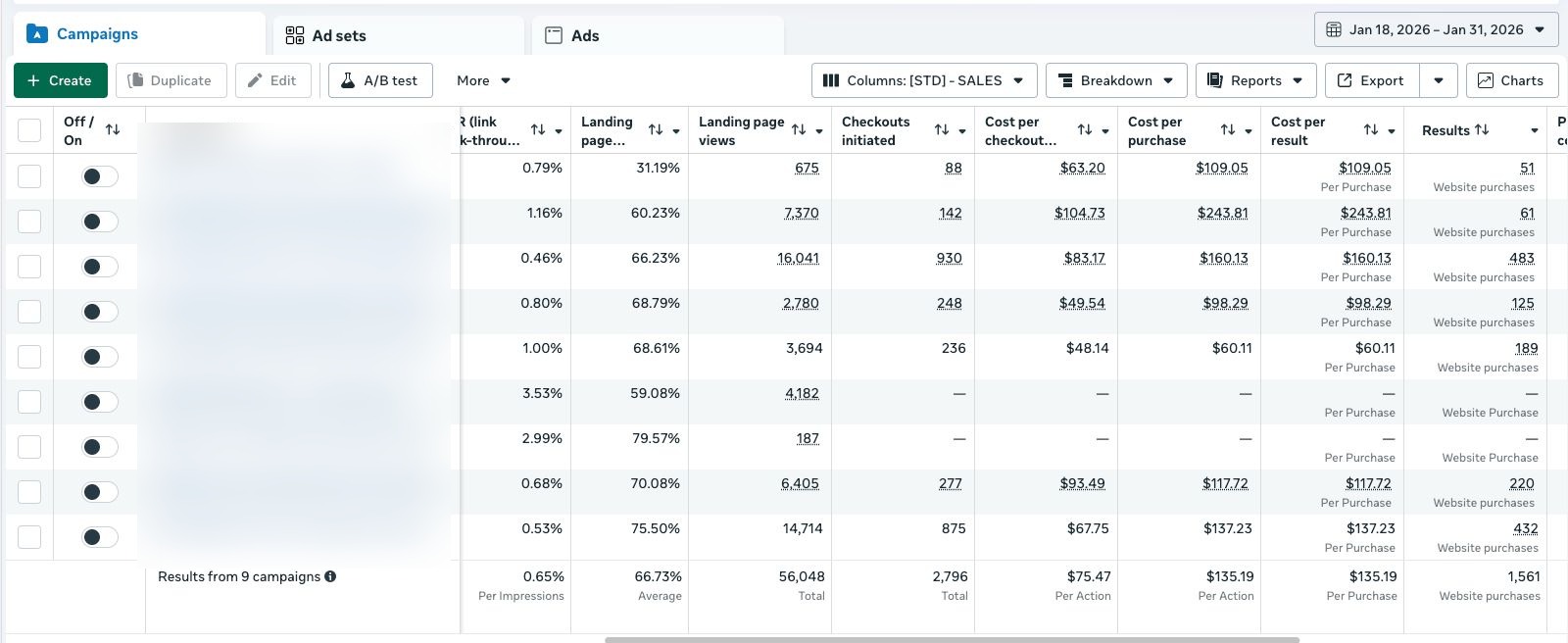Click the Edit button
Screen dimensions: 1568x643
tap(273, 80)
